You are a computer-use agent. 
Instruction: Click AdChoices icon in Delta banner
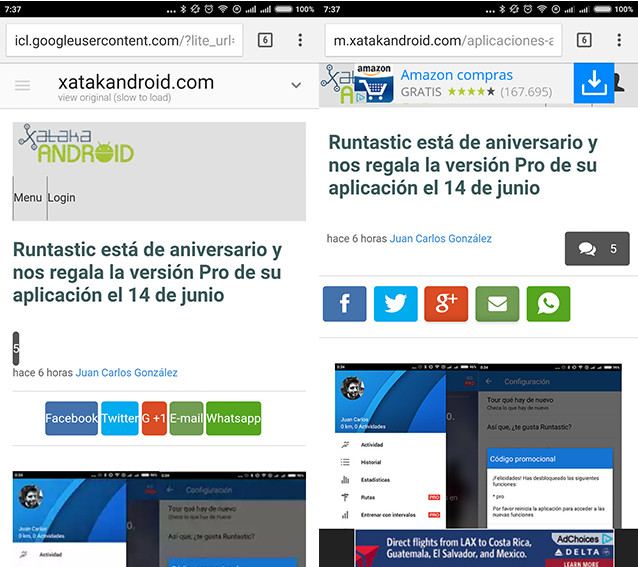(x=607, y=539)
